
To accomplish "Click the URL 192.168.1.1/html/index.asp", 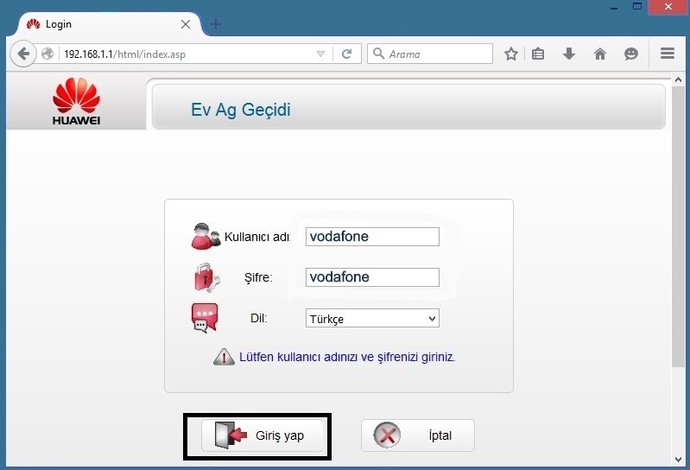I will click(x=125, y=54).
